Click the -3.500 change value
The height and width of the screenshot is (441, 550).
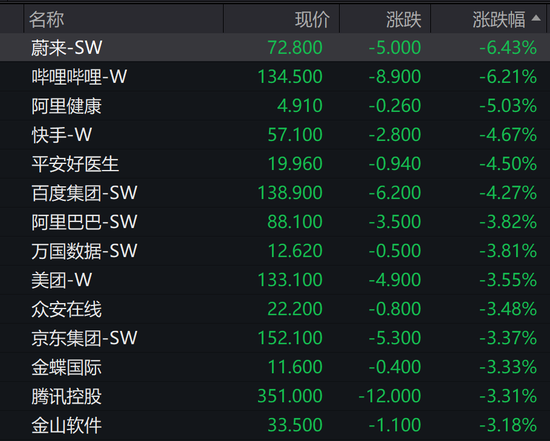coord(395,222)
